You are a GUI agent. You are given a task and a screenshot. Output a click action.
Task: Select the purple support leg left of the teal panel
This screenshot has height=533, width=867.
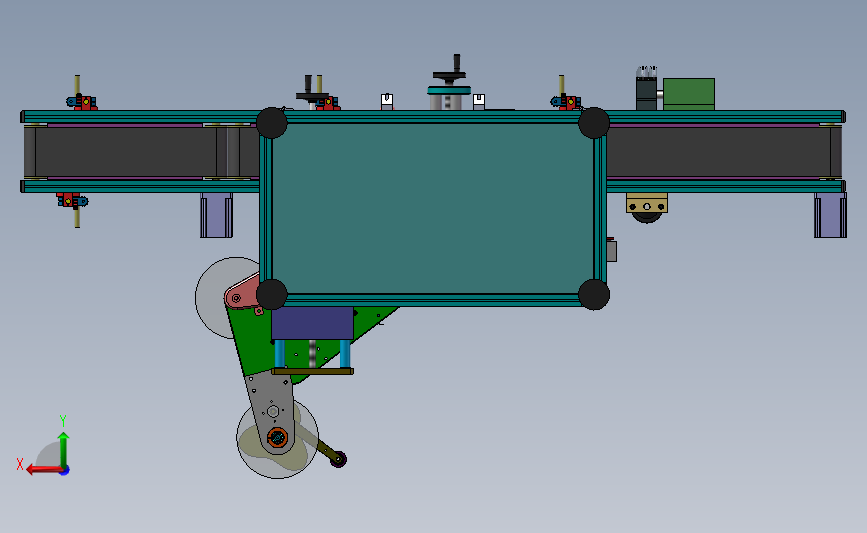click(x=216, y=215)
